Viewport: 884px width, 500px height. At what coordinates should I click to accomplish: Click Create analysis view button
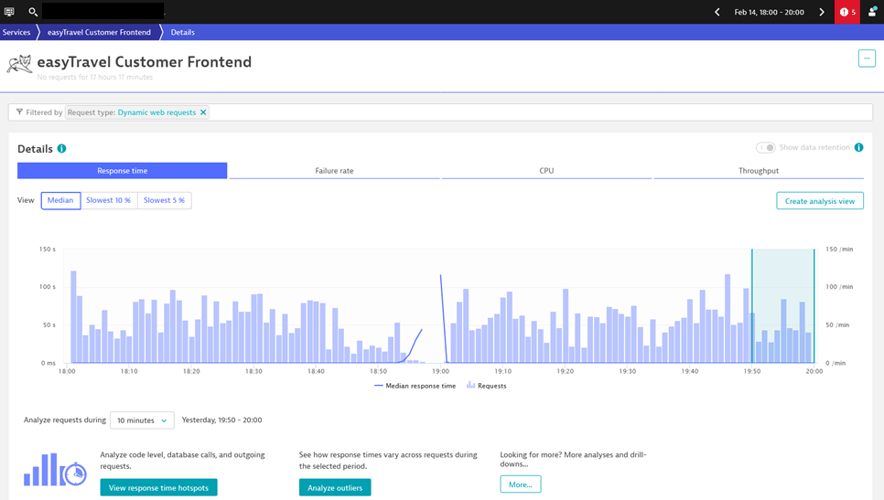coord(820,201)
